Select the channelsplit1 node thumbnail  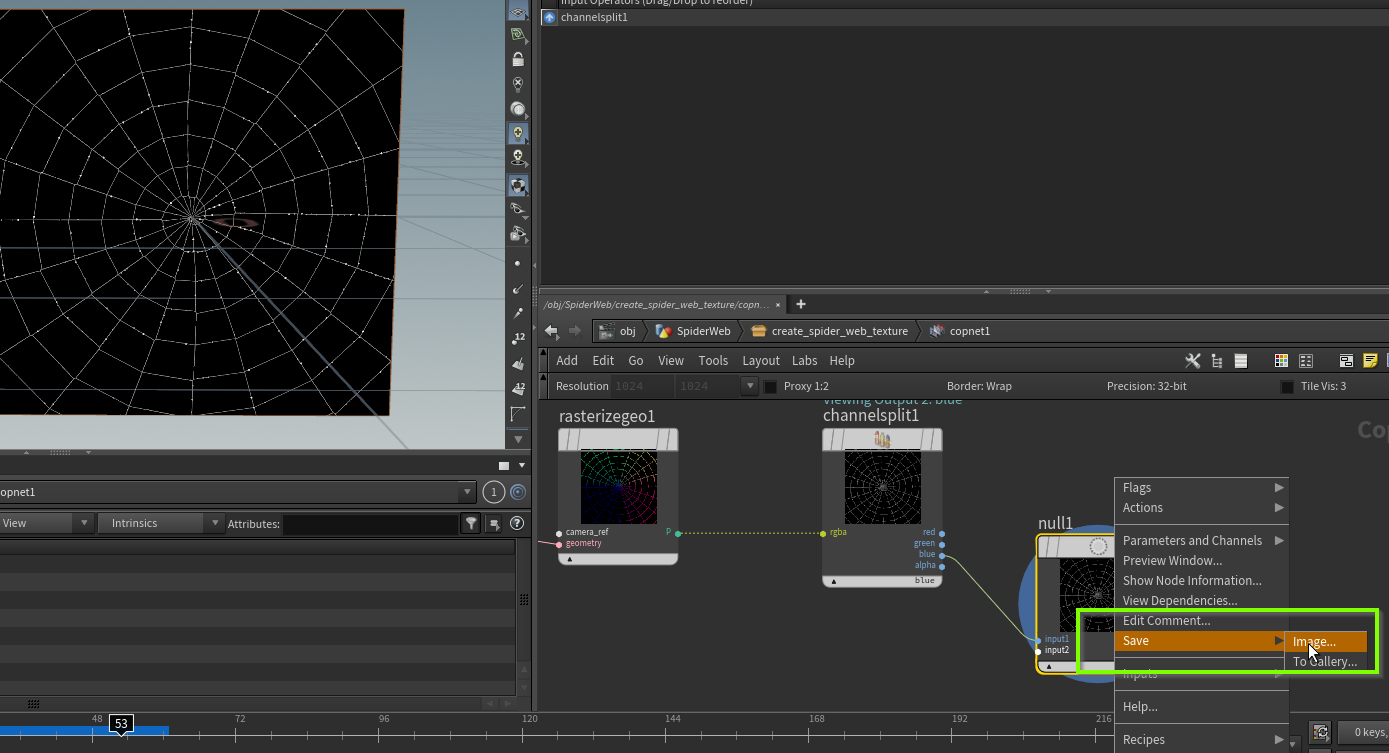tap(883, 487)
